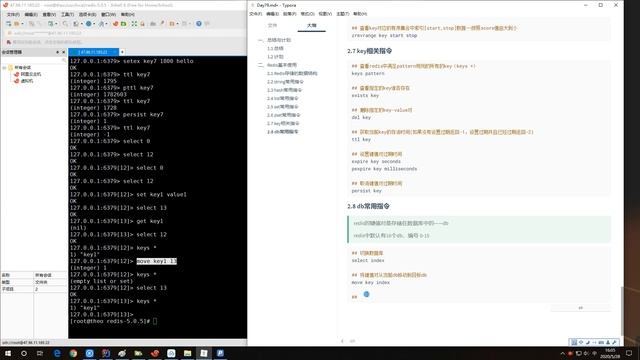Jump to outline item 2.4 list常用指令
This screenshot has height=360, width=640.
(x=283, y=98)
